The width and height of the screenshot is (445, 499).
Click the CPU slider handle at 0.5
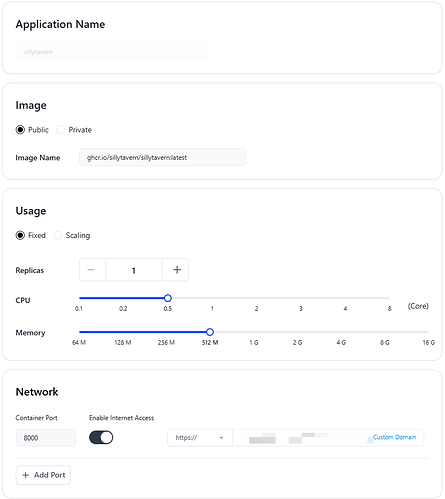[x=168, y=298]
